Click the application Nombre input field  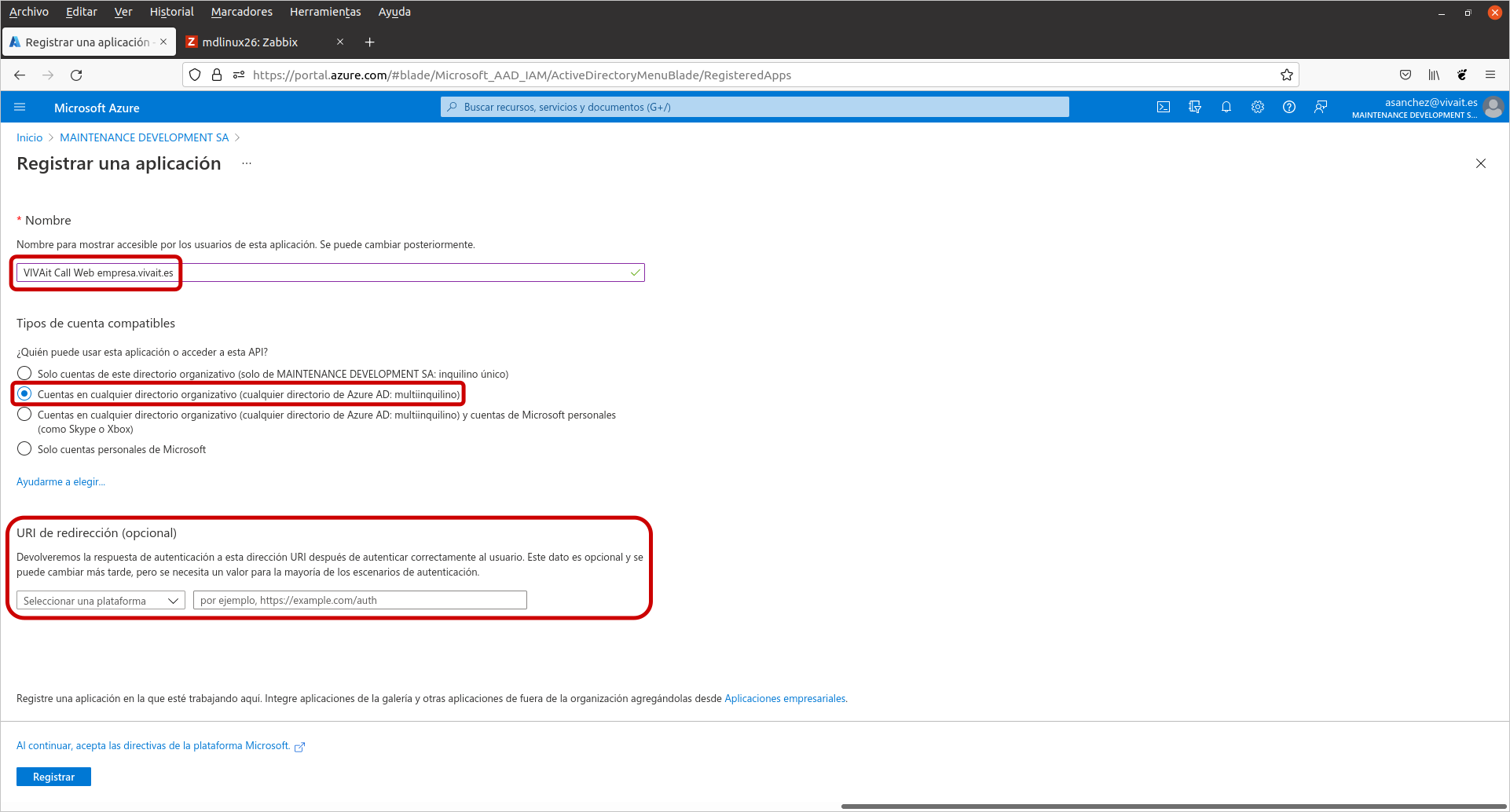[330, 272]
